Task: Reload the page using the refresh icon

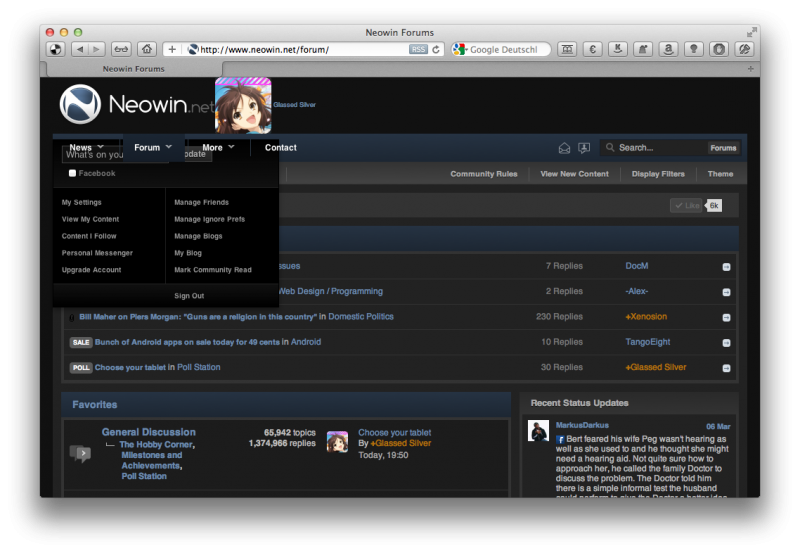Action: pos(436,49)
